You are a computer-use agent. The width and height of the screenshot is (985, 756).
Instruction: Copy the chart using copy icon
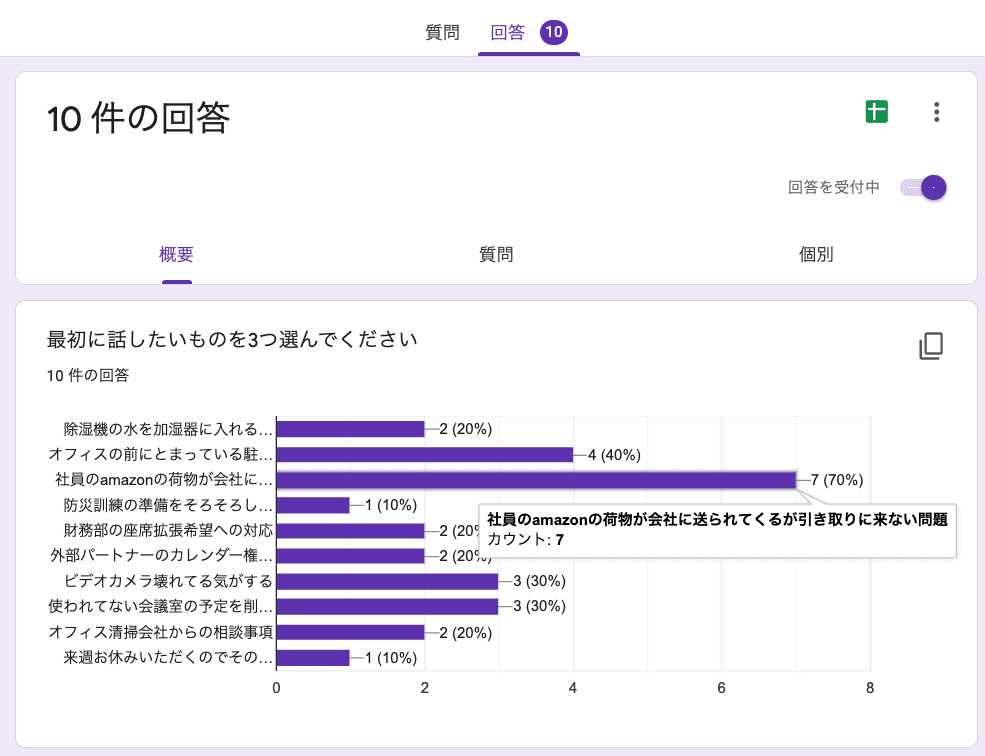point(931,346)
